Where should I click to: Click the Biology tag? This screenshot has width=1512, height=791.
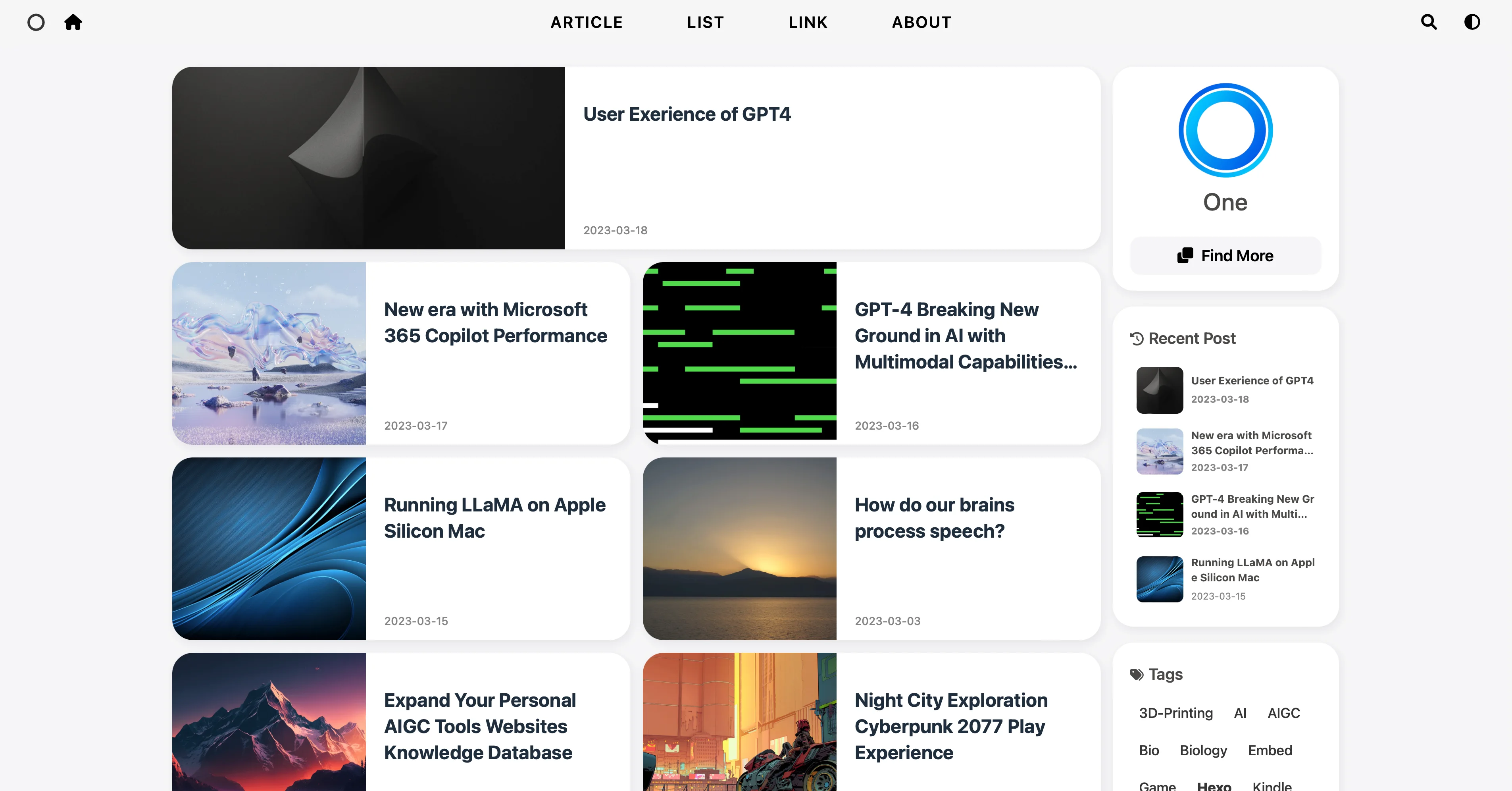(x=1203, y=750)
